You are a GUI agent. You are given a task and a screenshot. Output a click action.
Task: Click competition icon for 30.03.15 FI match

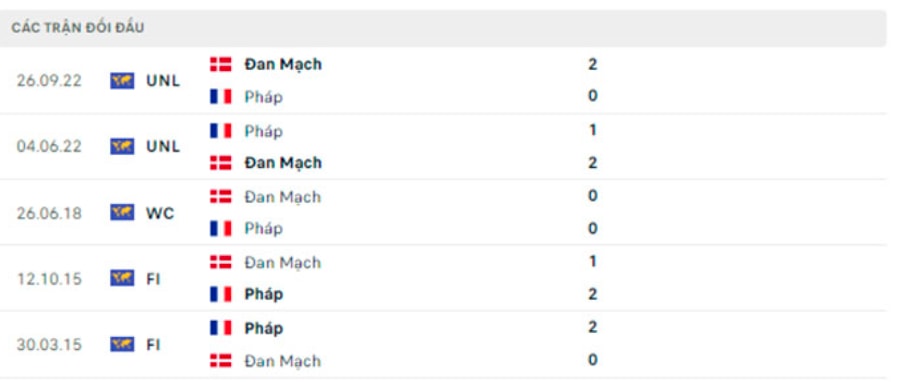click(x=122, y=345)
